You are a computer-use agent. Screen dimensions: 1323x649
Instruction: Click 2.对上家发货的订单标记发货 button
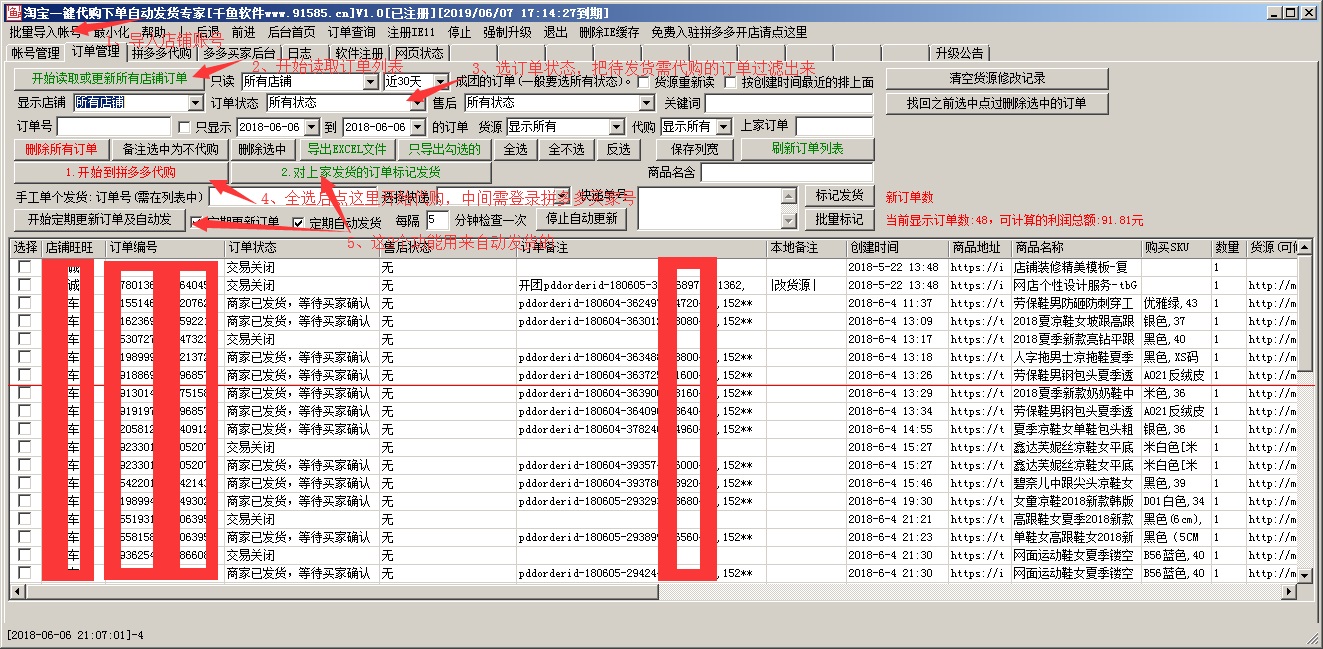(x=359, y=172)
